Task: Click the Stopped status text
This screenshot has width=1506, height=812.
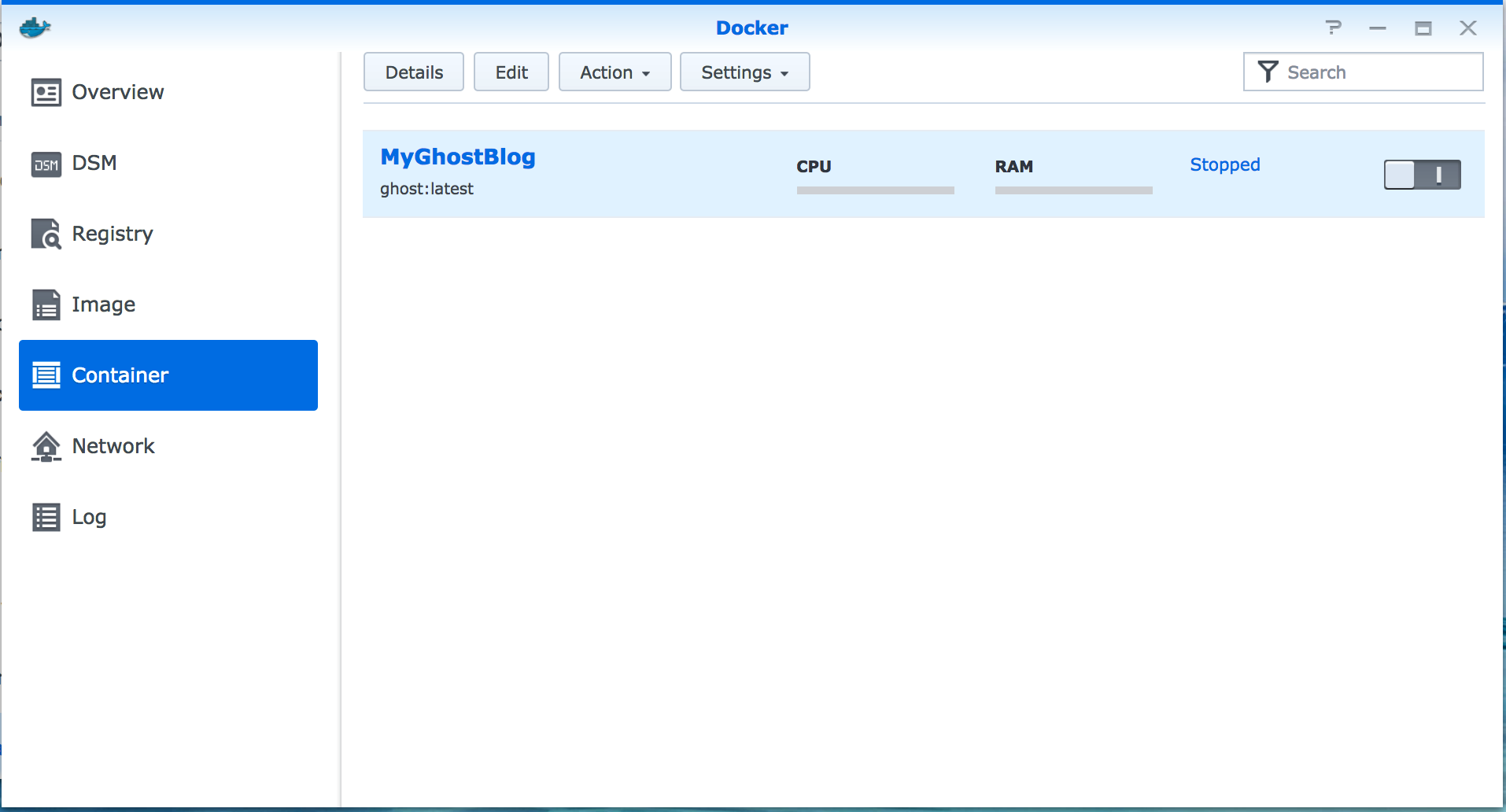Action: coord(1224,164)
